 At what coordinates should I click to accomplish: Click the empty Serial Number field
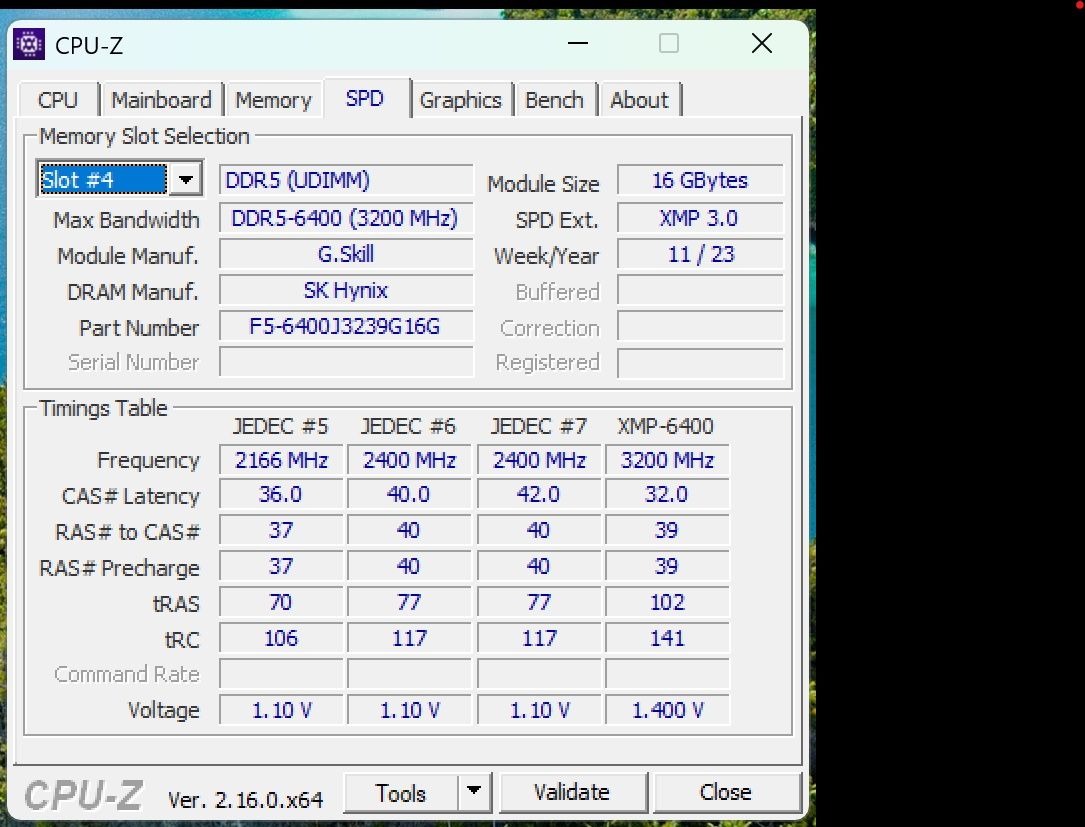(346, 362)
